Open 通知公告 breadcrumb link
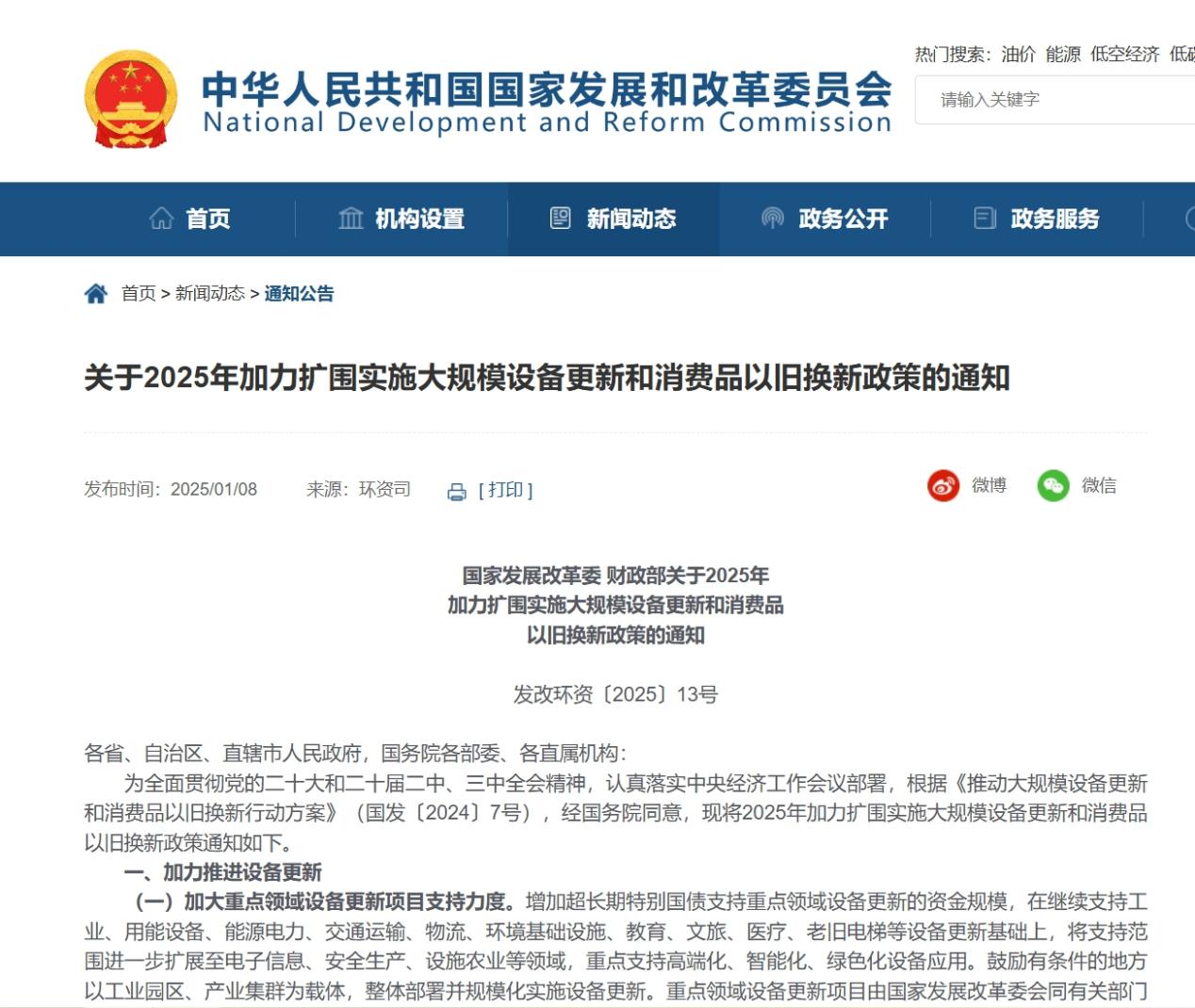Screen dimensions: 1195x1008 [299, 294]
